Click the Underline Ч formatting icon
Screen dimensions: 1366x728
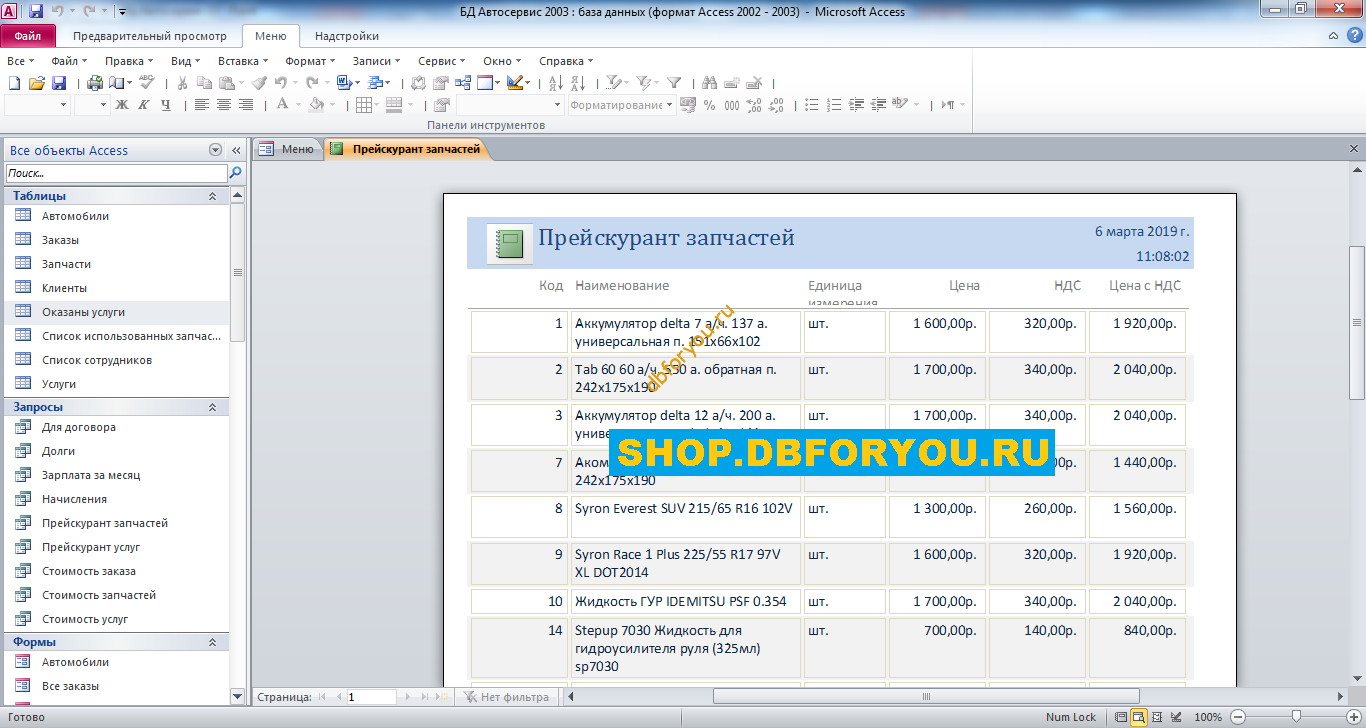(x=166, y=105)
